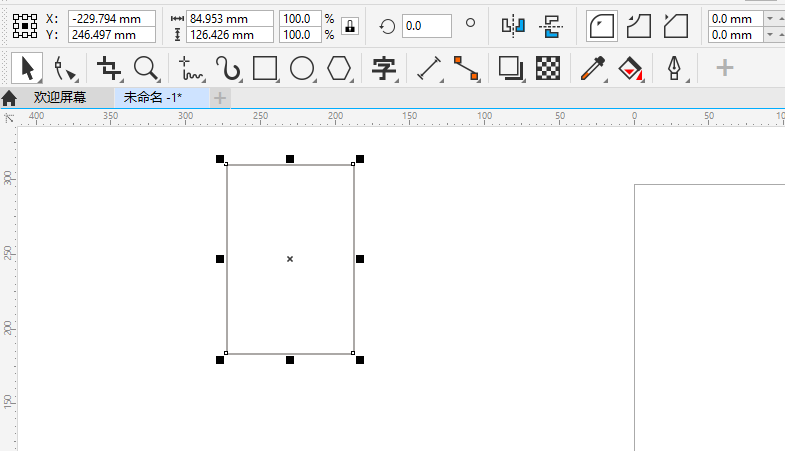Enable the scalloped corner style
Image resolution: width=785 pixels, height=451 pixels.
(x=639, y=26)
